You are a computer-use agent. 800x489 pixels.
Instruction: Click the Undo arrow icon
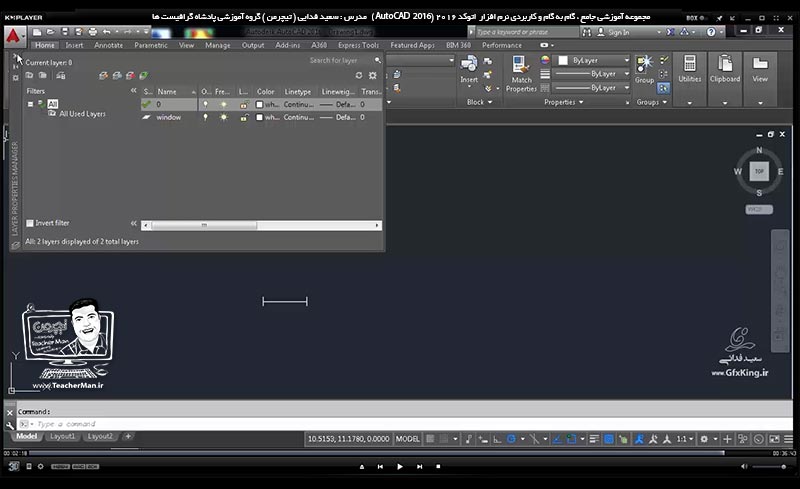pyautogui.click(x=106, y=32)
